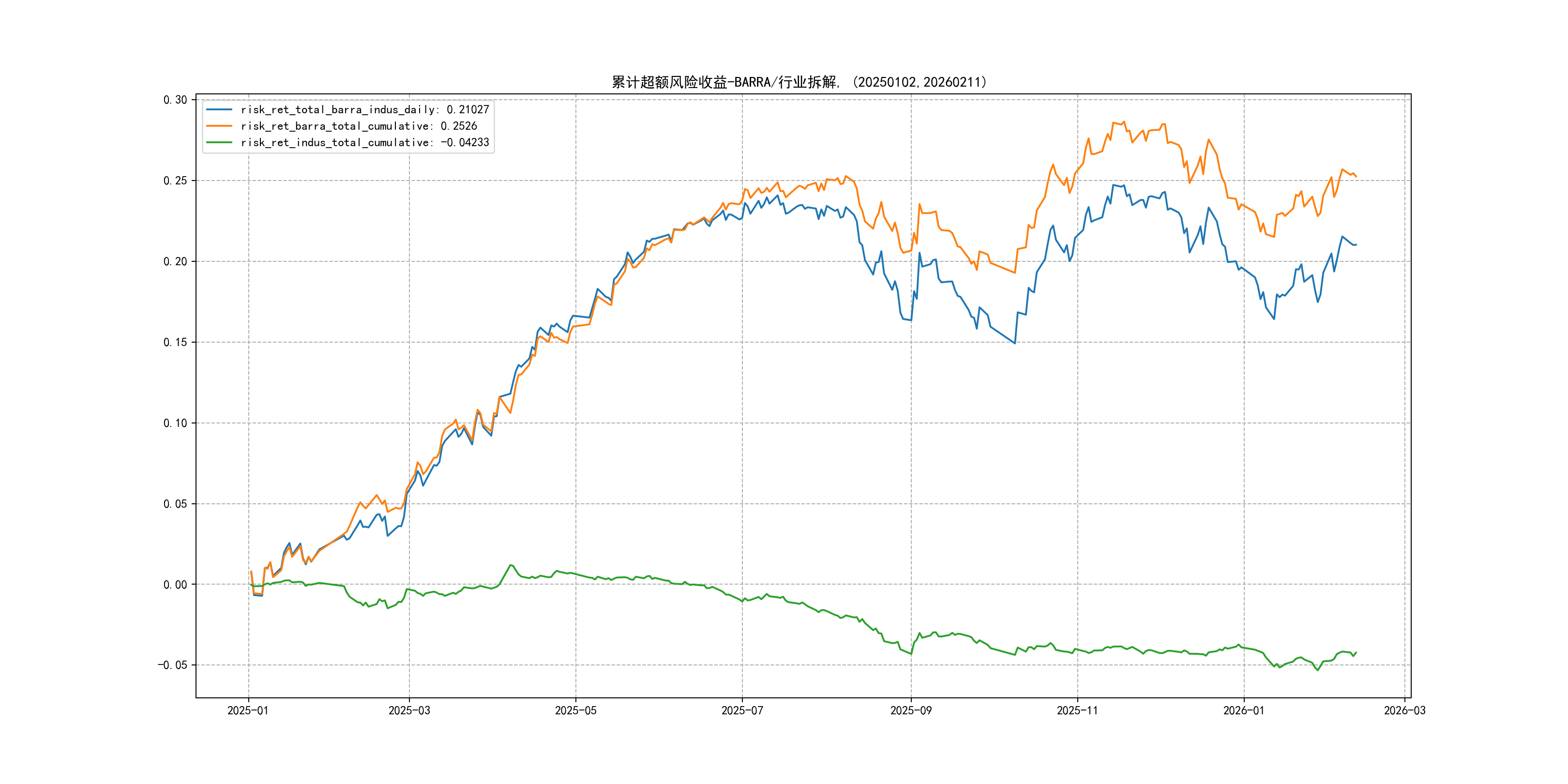The height and width of the screenshot is (784, 1568).
Task: Click the 2025-05 x-axis tick label
Action: click(x=575, y=710)
